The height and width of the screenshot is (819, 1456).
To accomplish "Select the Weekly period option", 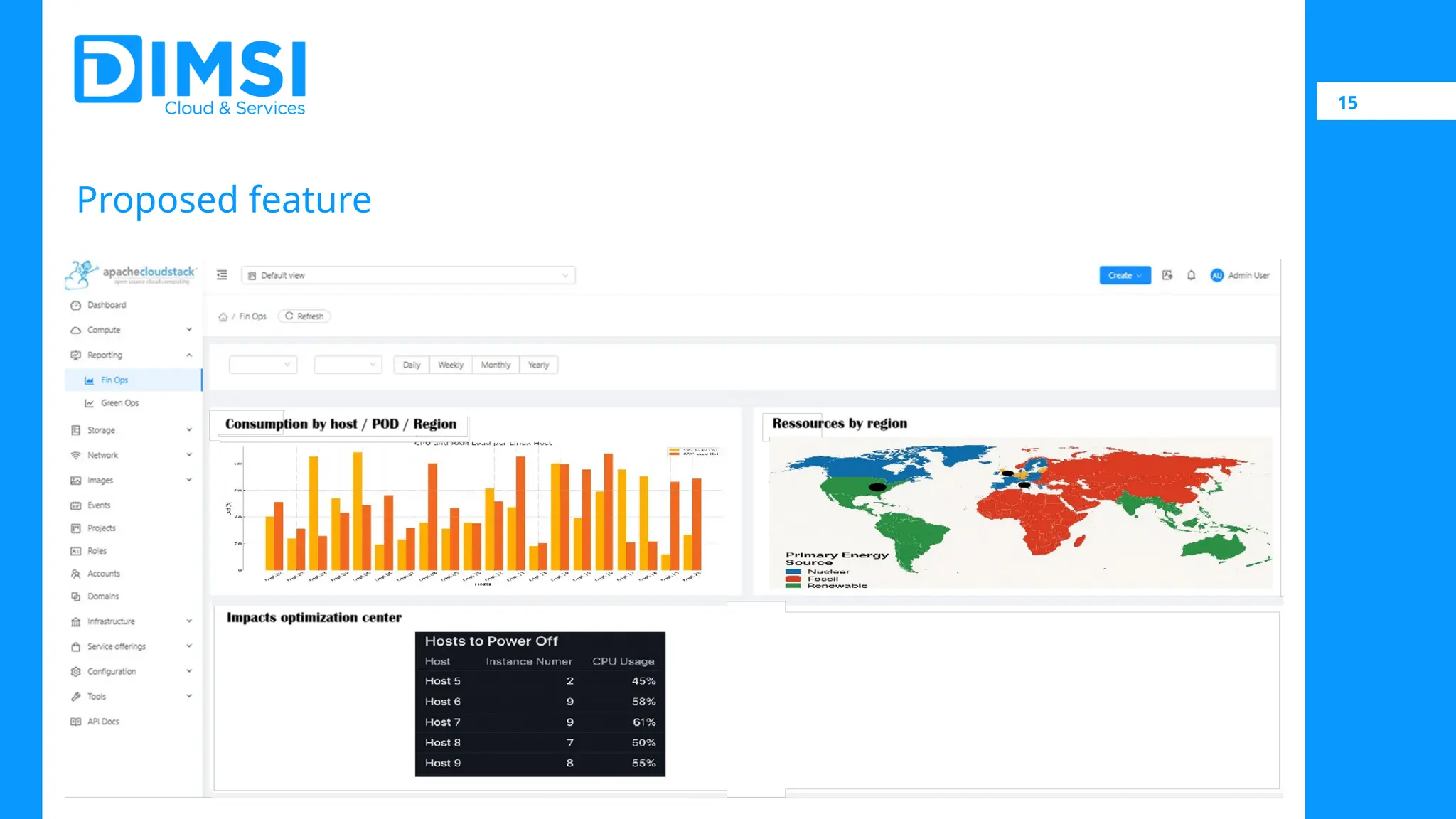I will pos(450,365).
